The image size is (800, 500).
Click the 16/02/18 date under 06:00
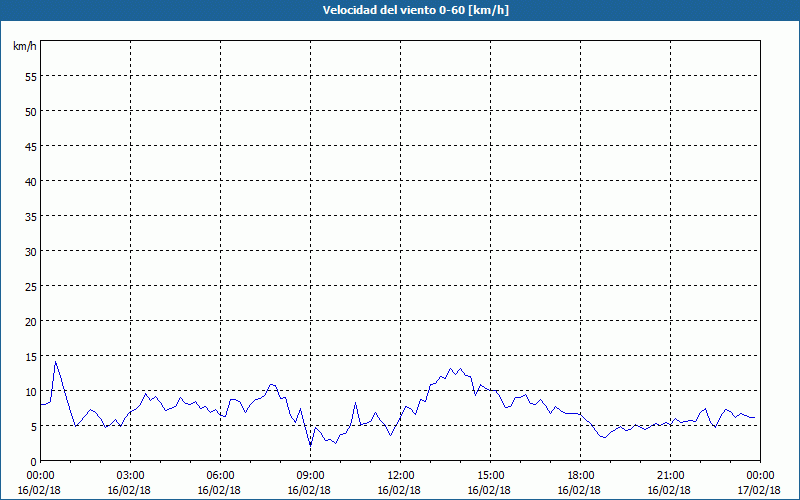219,490
